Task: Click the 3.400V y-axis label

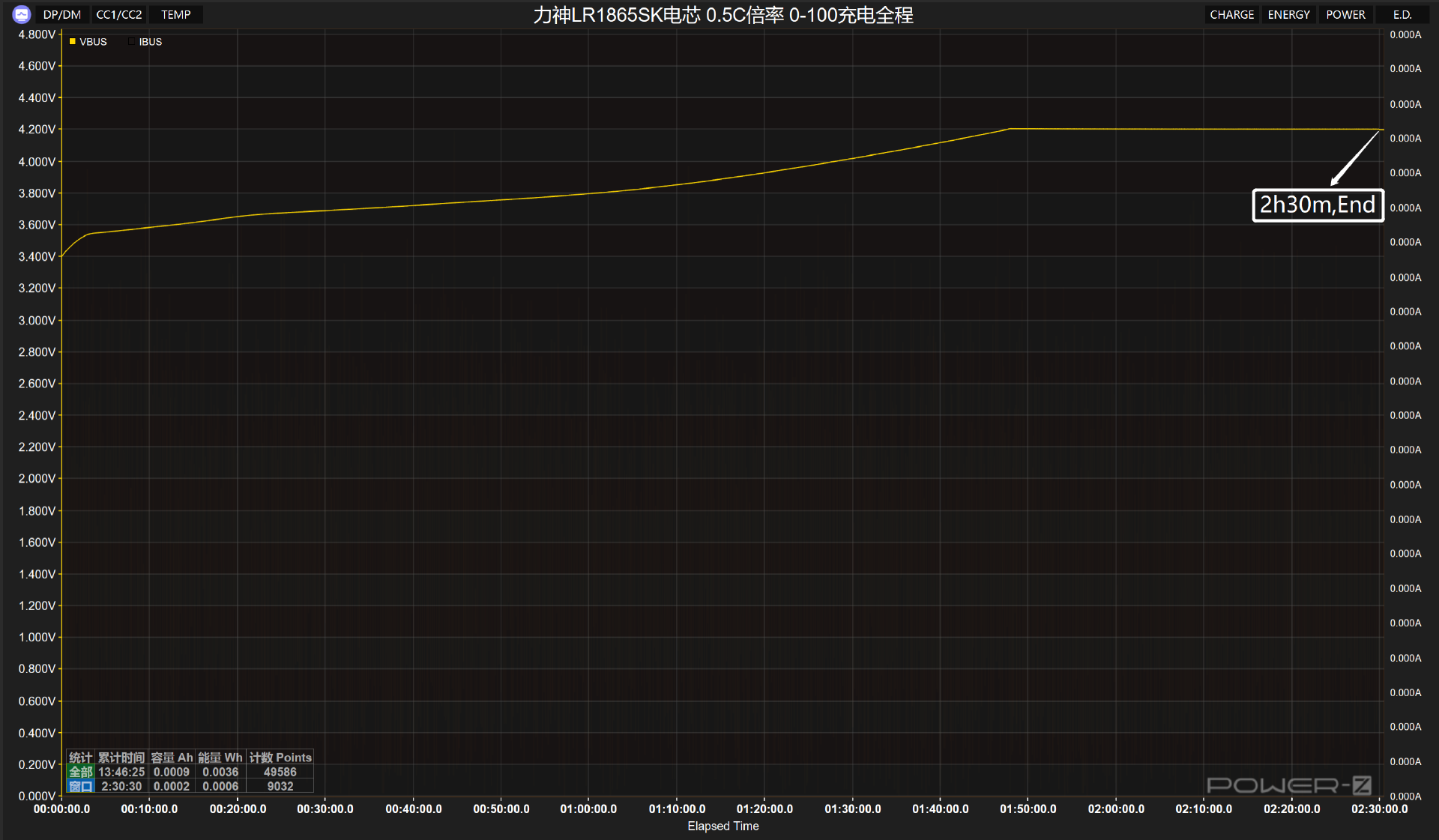Action: coord(37,256)
